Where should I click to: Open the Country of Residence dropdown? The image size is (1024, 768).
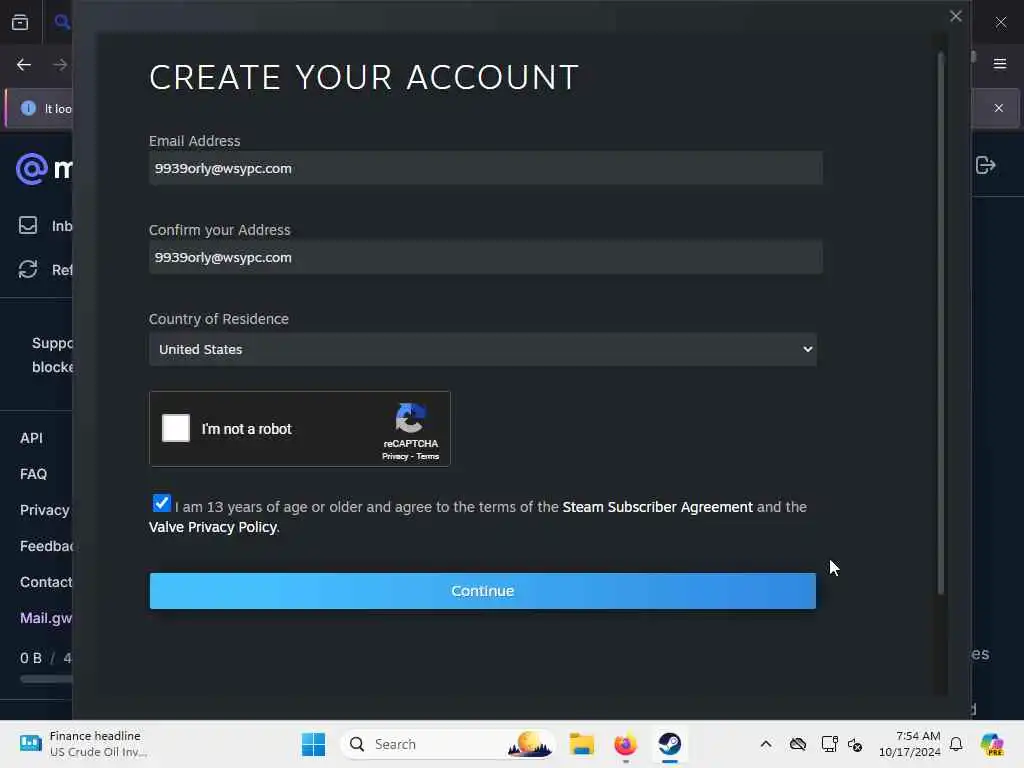(x=483, y=349)
